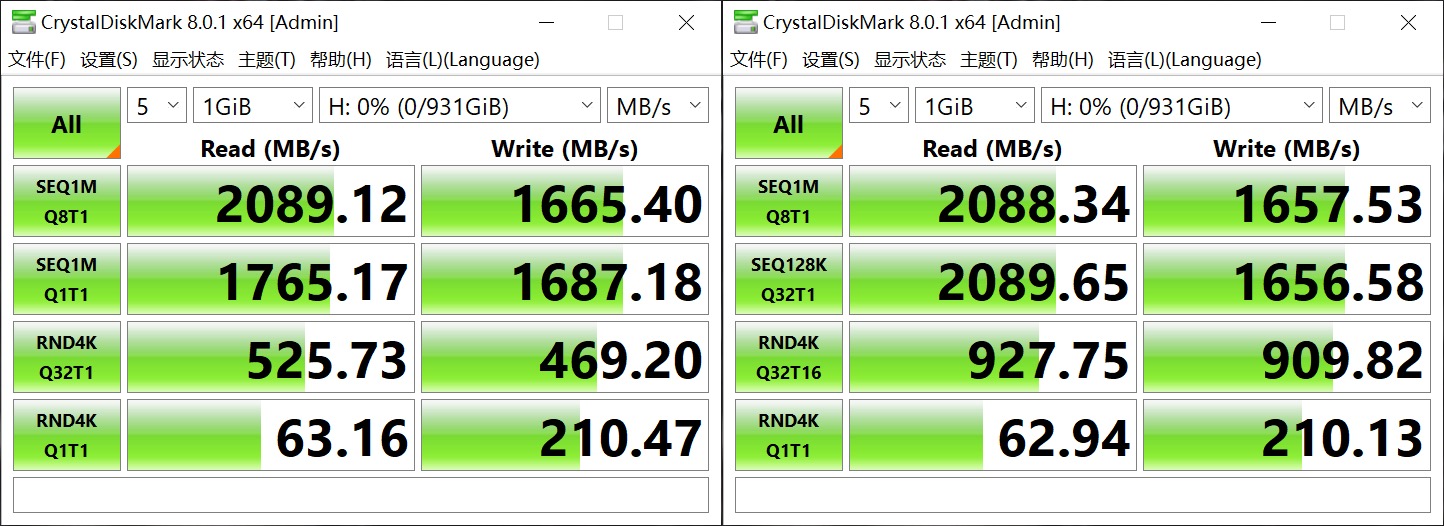The width and height of the screenshot is (1444, 526).
Task: Run all tests with right All button
Action: 789,124
